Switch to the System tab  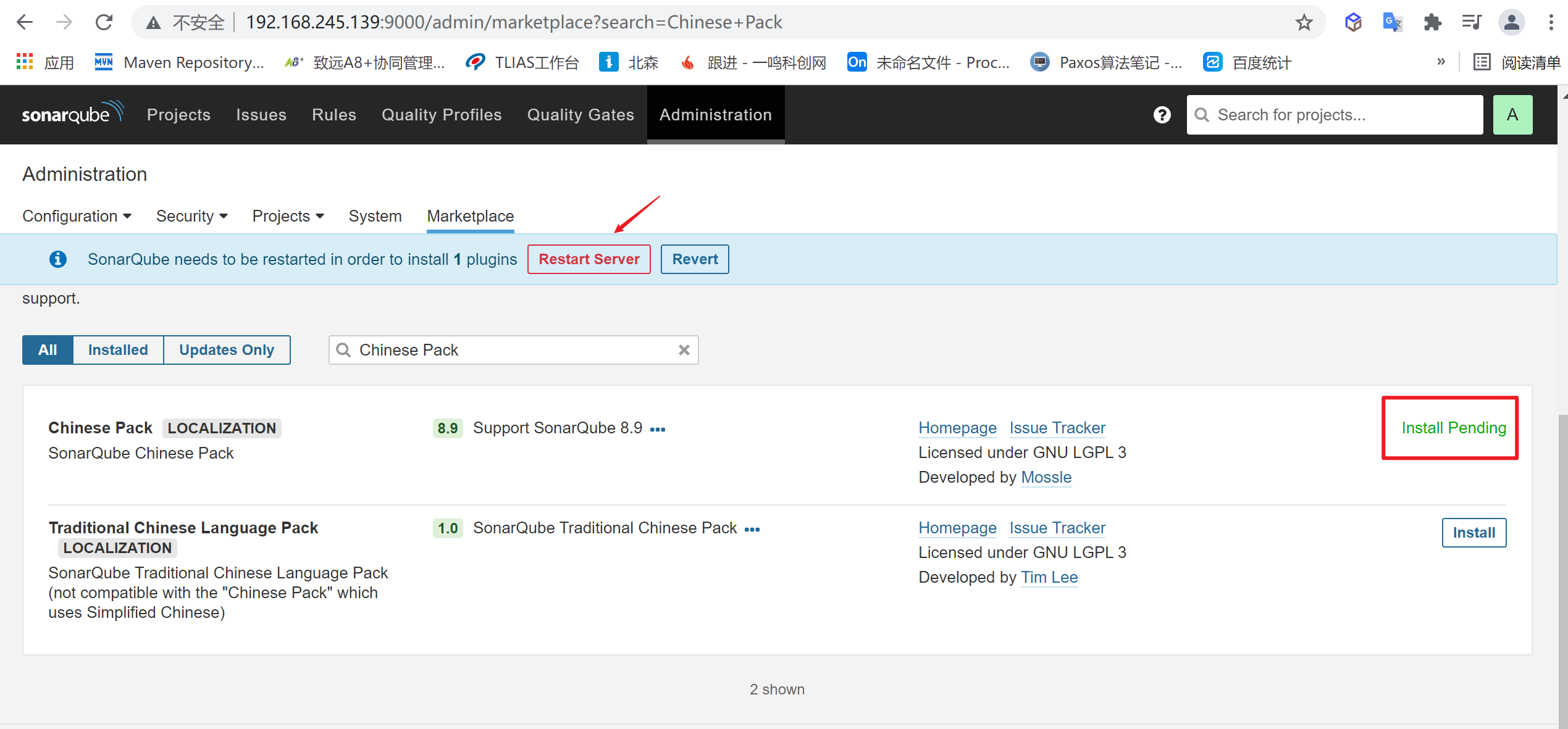click(375, 216)
